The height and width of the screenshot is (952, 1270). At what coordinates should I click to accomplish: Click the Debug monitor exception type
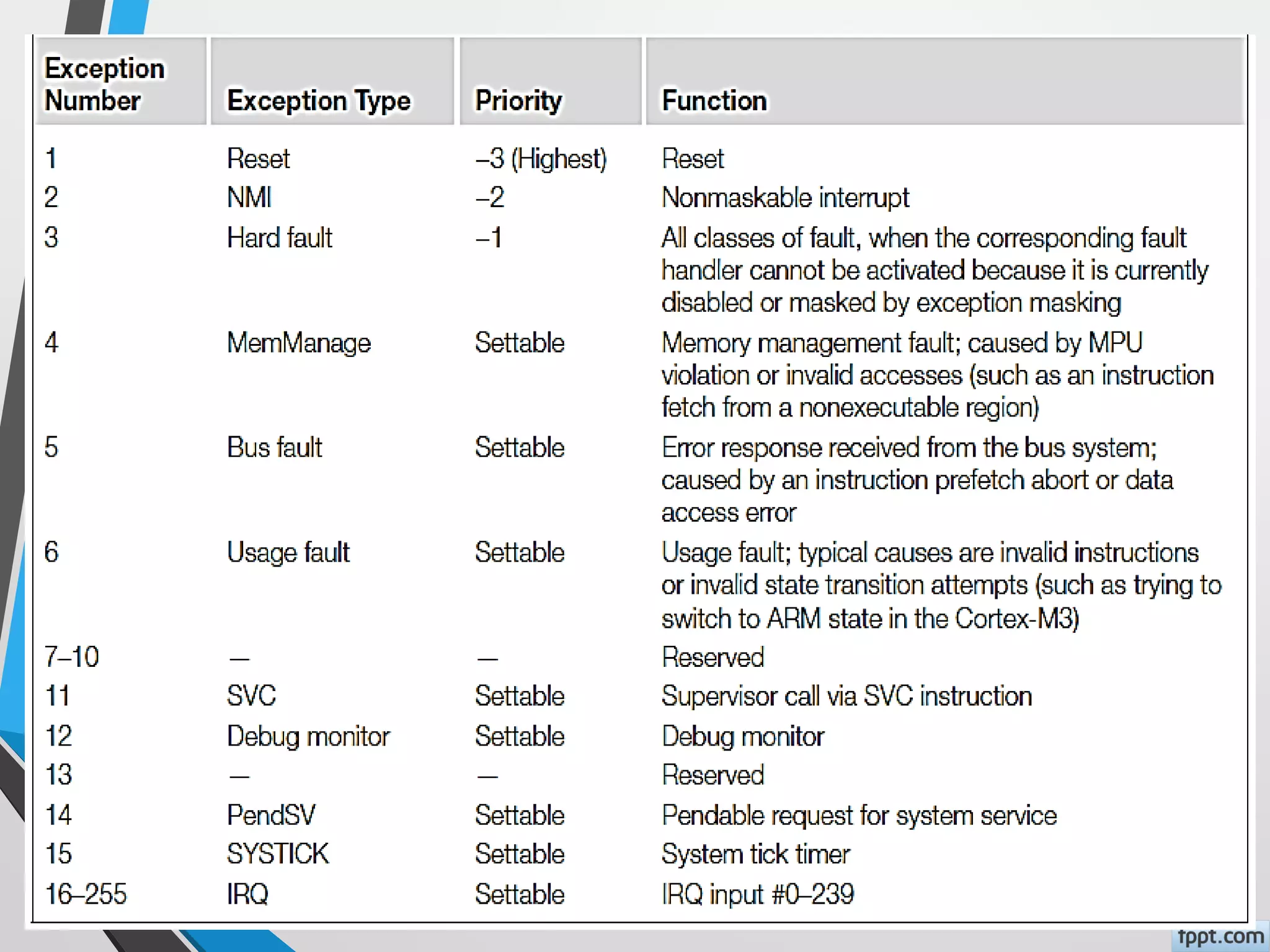(x=308, y=736)
